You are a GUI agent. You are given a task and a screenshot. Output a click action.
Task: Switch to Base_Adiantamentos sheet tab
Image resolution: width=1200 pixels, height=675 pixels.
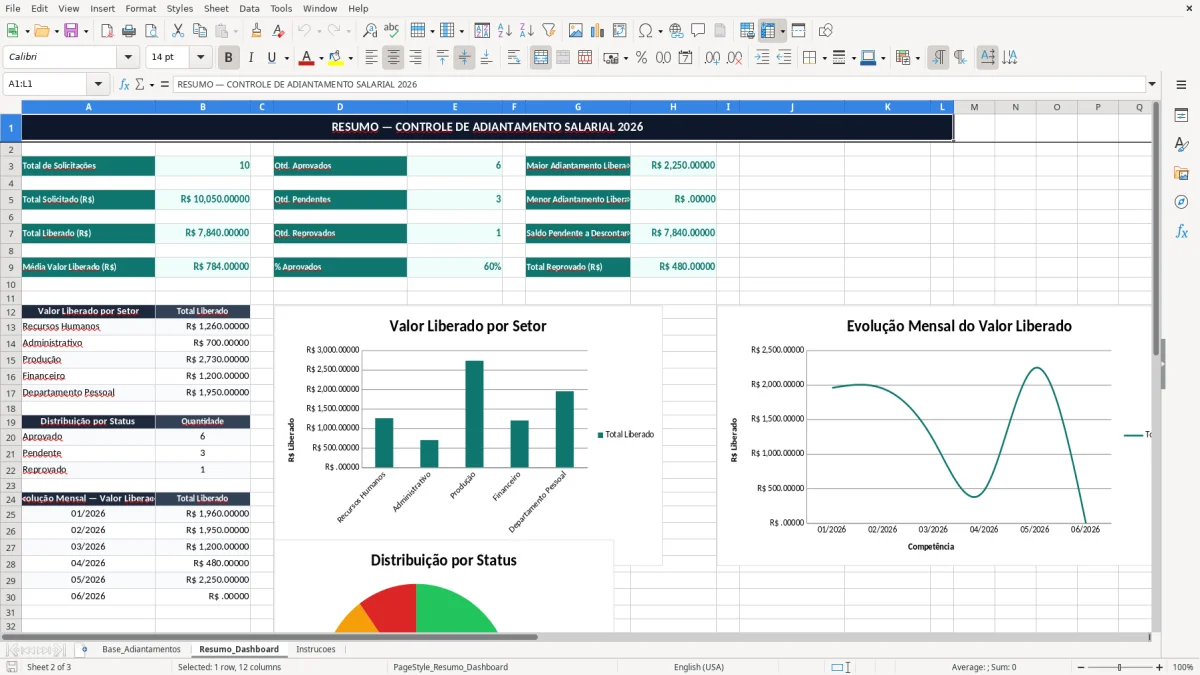142,649
